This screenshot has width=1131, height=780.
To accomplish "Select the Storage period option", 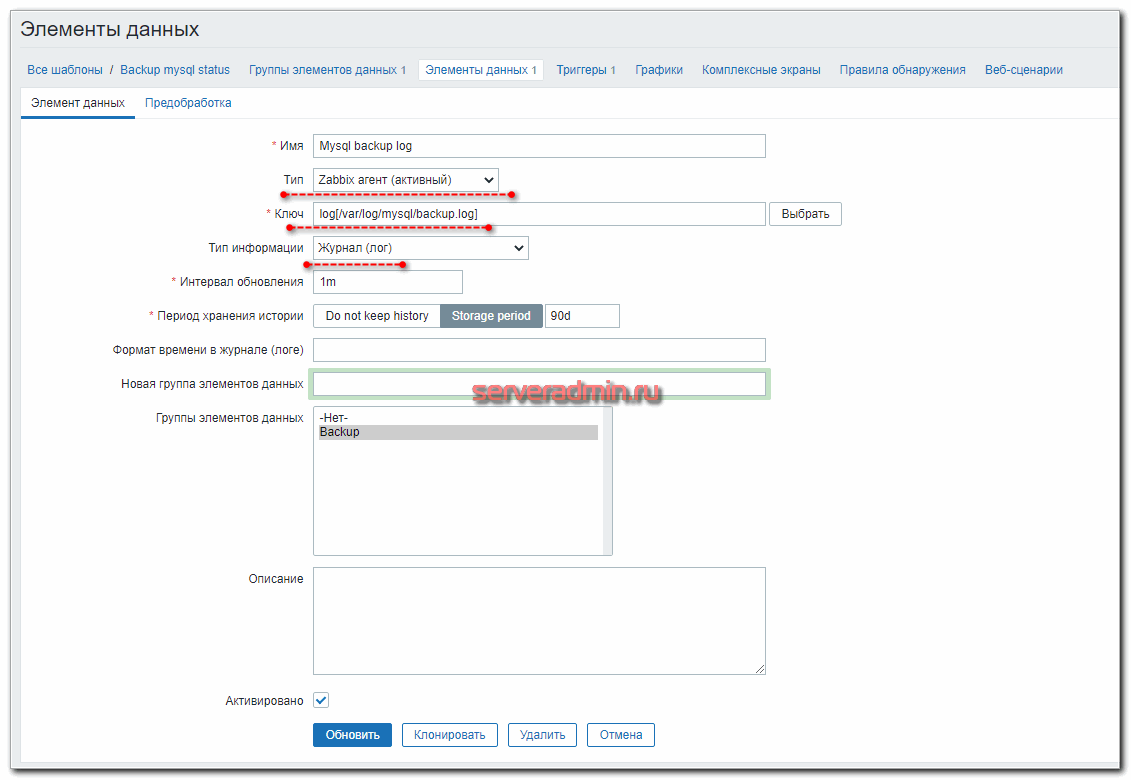I will [x=491, y=316].
